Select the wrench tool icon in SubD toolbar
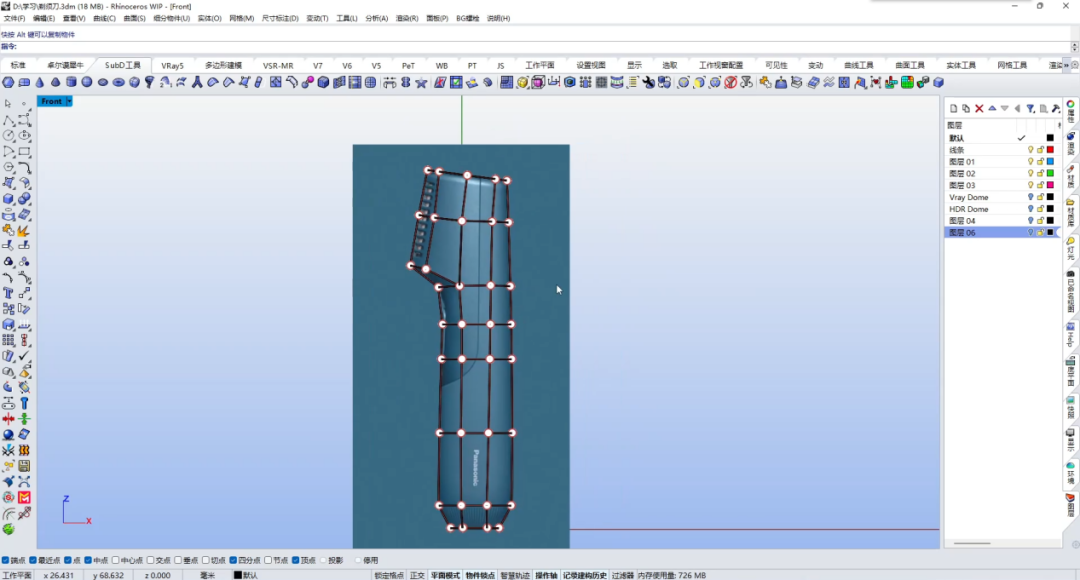 (x=648, y=83)
